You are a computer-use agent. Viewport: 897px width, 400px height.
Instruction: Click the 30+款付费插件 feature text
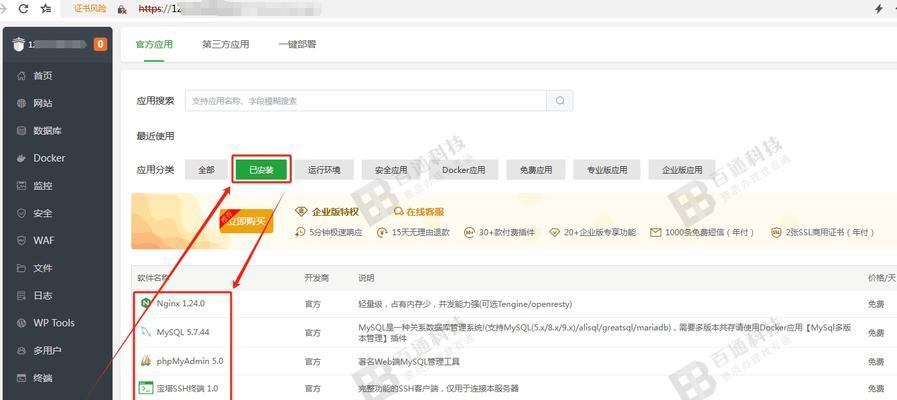coord(506,232)
